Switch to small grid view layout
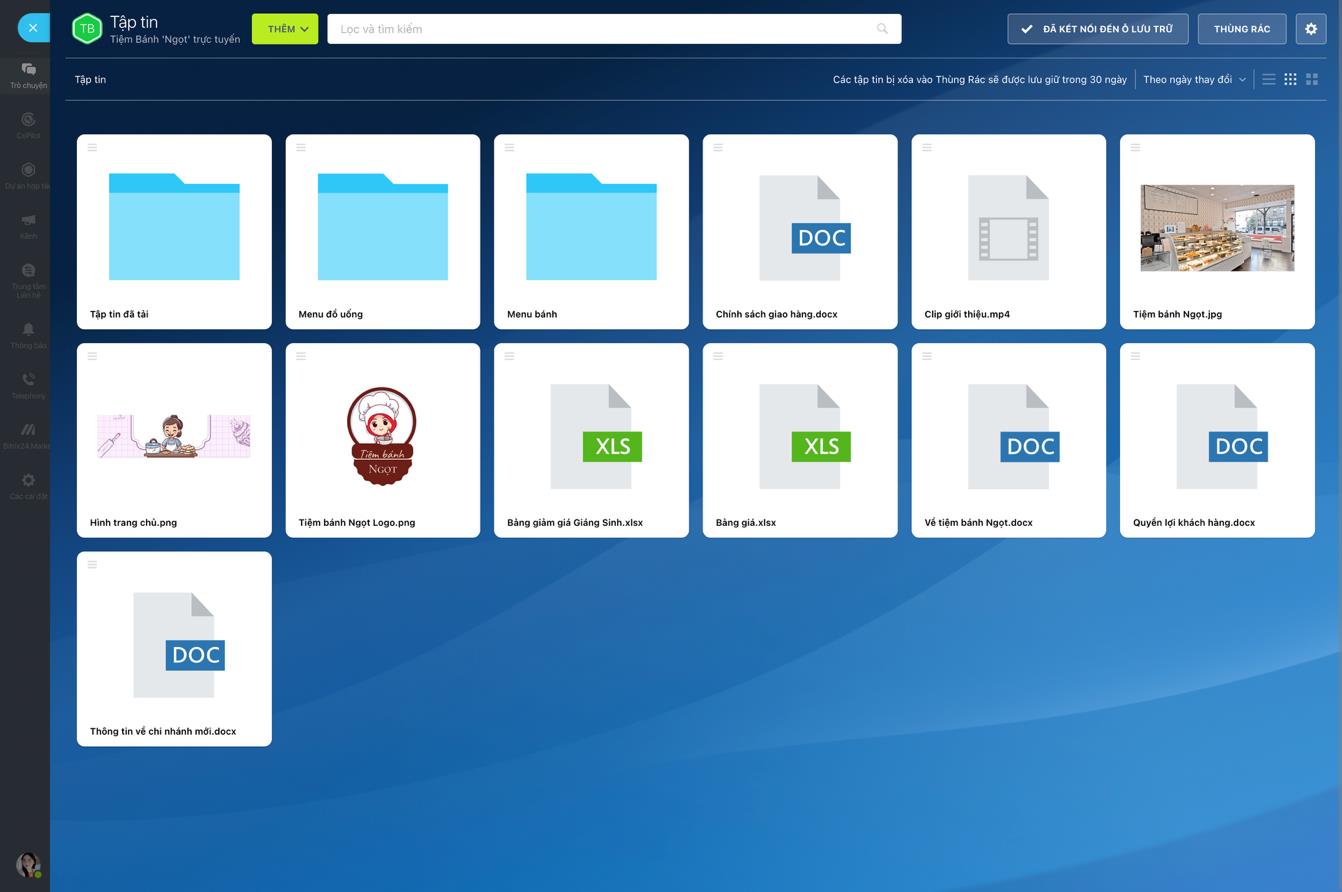 point(1290,80)
